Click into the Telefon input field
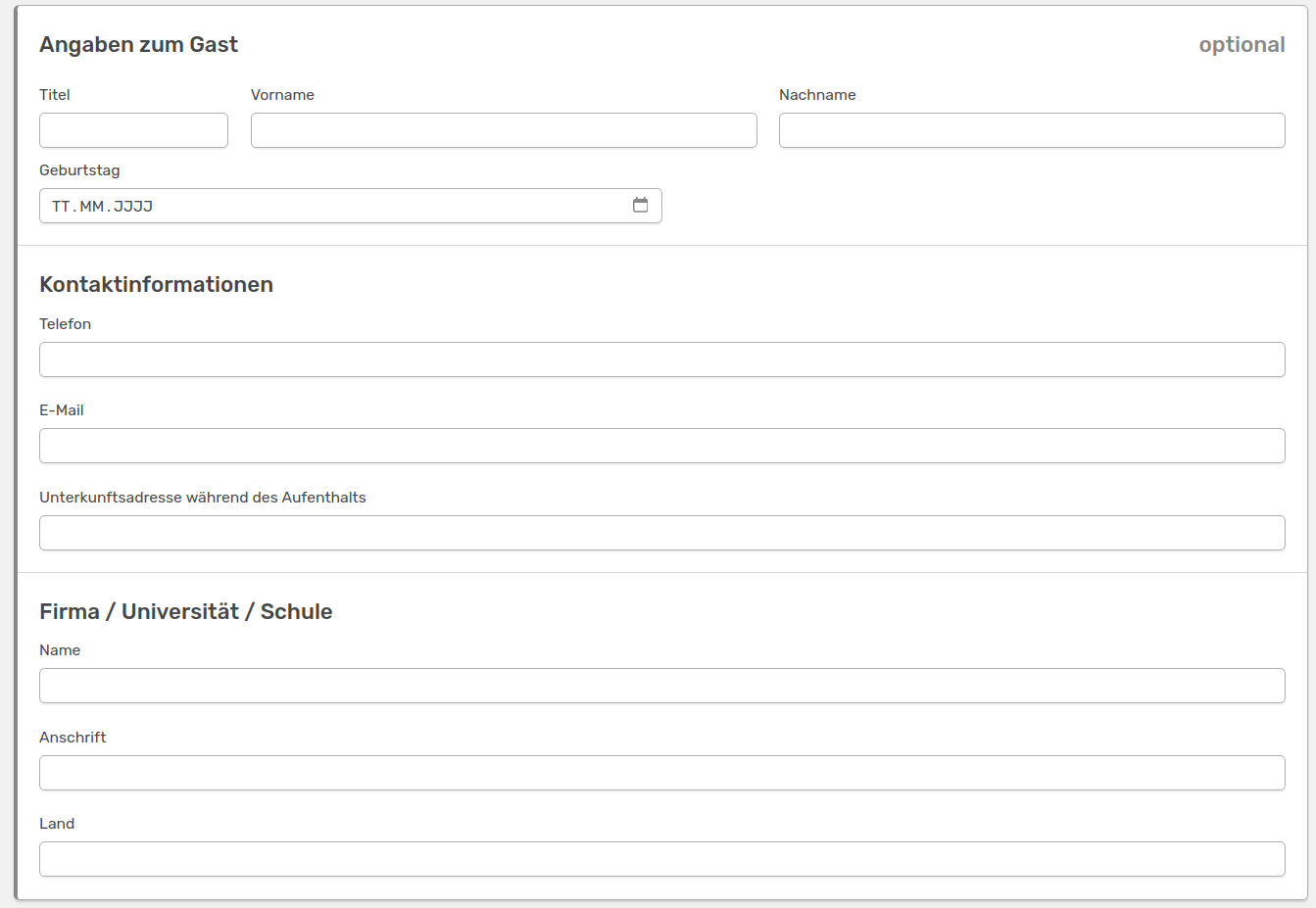The width and height of the screenshot is (1316, 908). tap(661, 359)
